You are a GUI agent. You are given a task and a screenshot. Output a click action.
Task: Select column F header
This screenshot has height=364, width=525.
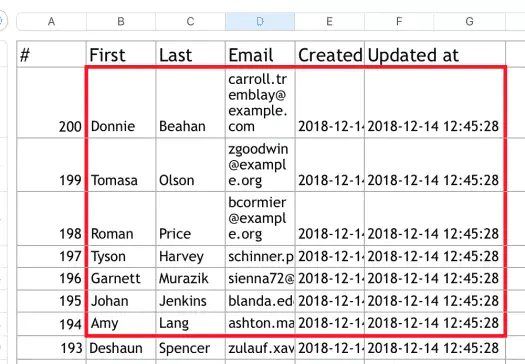399,21
